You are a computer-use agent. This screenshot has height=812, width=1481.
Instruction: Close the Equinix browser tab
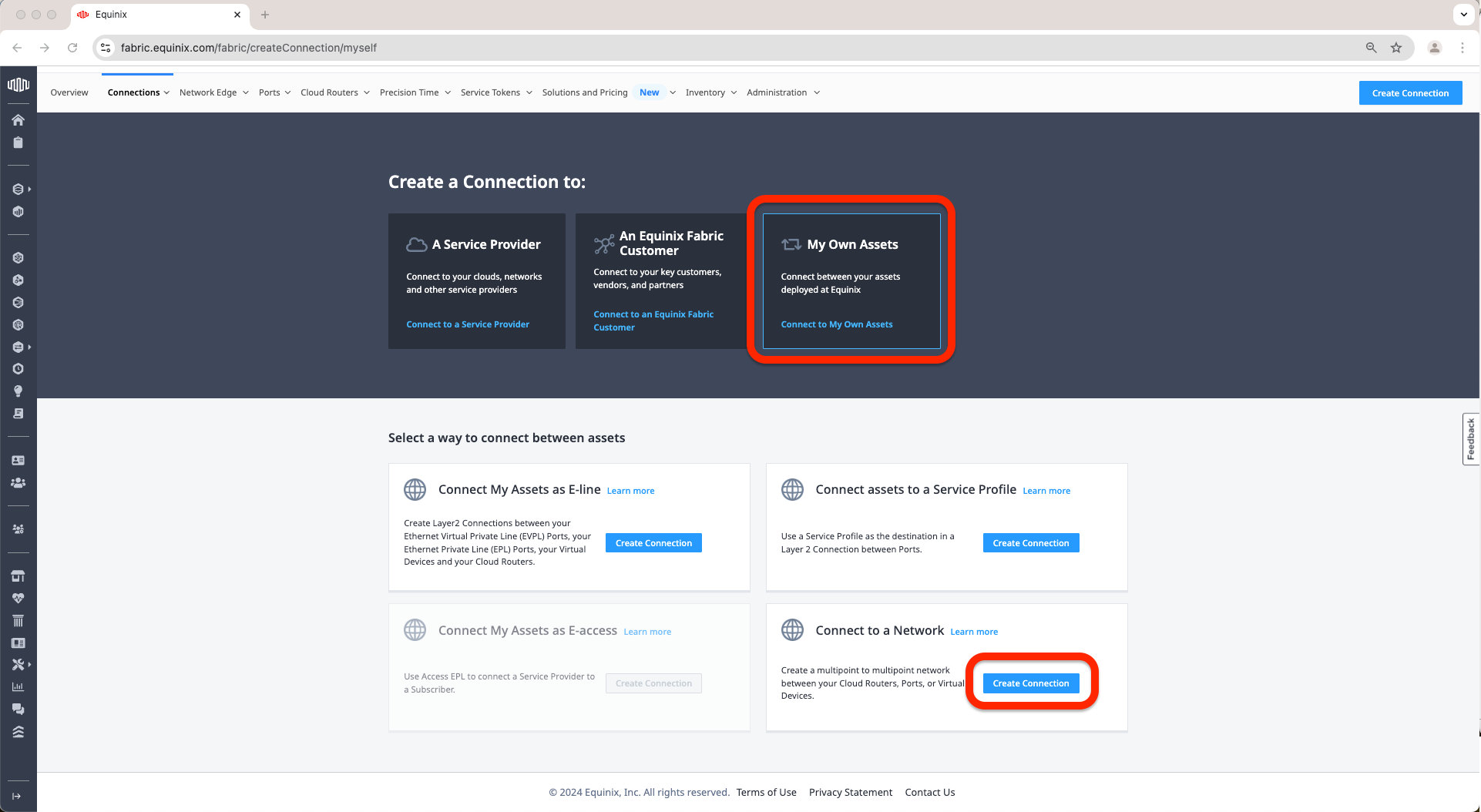click(237, 15)
